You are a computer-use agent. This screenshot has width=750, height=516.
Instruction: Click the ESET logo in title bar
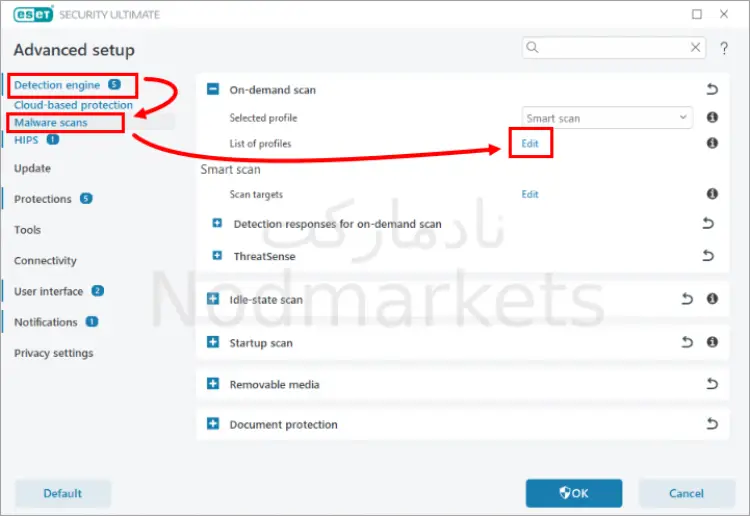point(33,14)
